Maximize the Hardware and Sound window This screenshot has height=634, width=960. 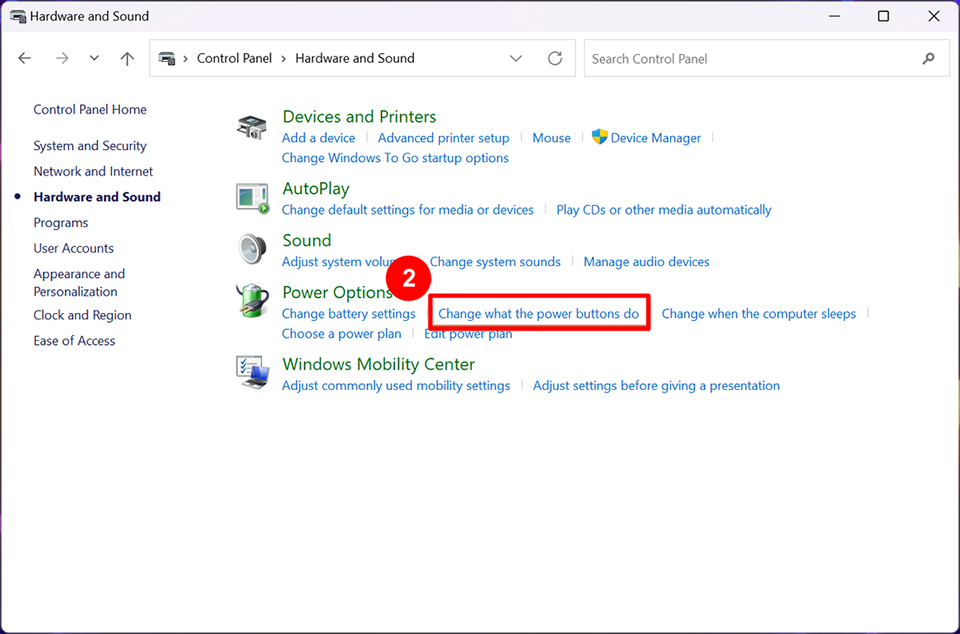click(883, 16)
